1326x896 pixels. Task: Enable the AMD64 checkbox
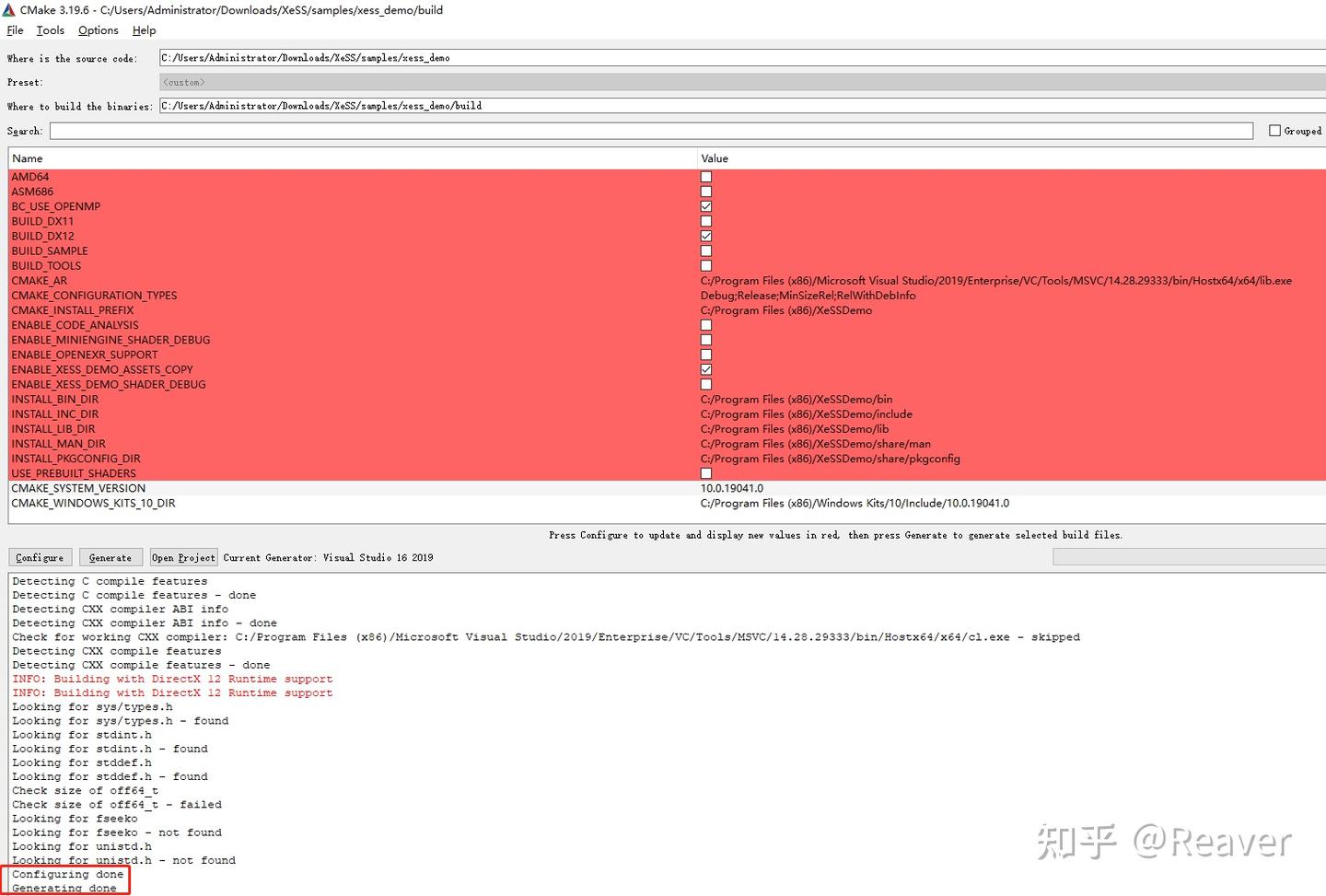[705, 176]
